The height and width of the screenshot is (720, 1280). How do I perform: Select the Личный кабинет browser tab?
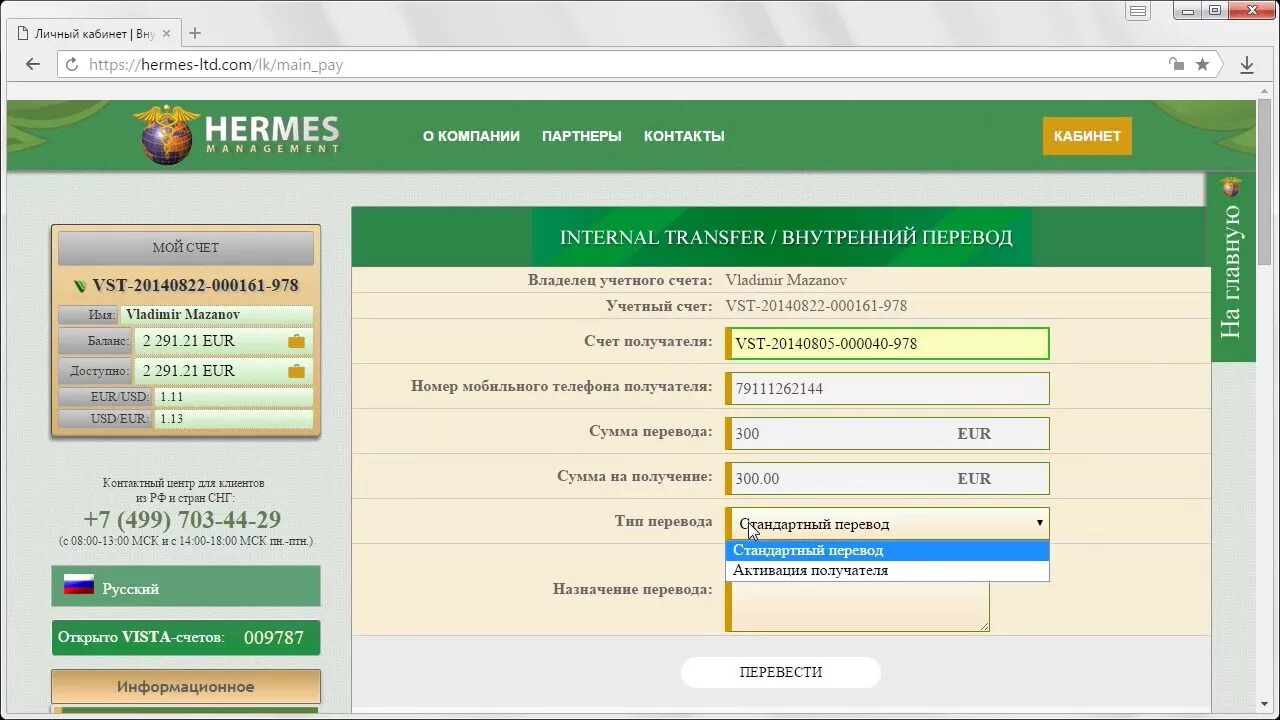(x=95, y=33)
